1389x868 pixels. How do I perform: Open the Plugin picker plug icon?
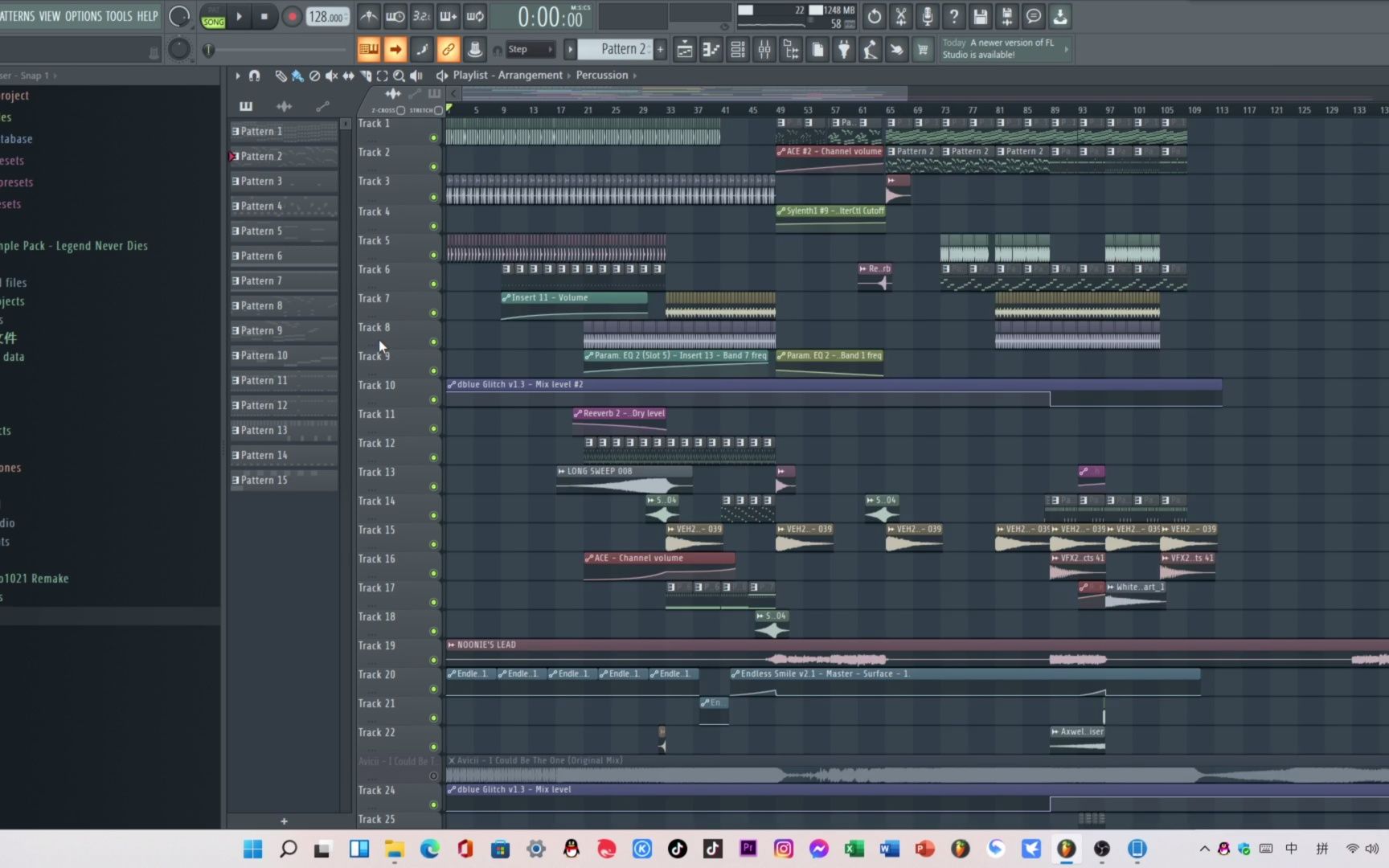tap(844, 50)
